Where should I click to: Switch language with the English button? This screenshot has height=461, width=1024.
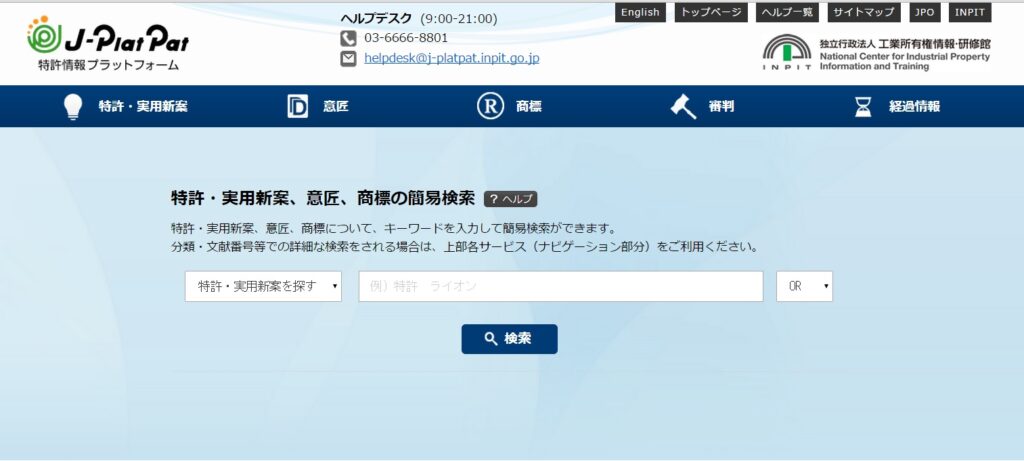(640, 12)
